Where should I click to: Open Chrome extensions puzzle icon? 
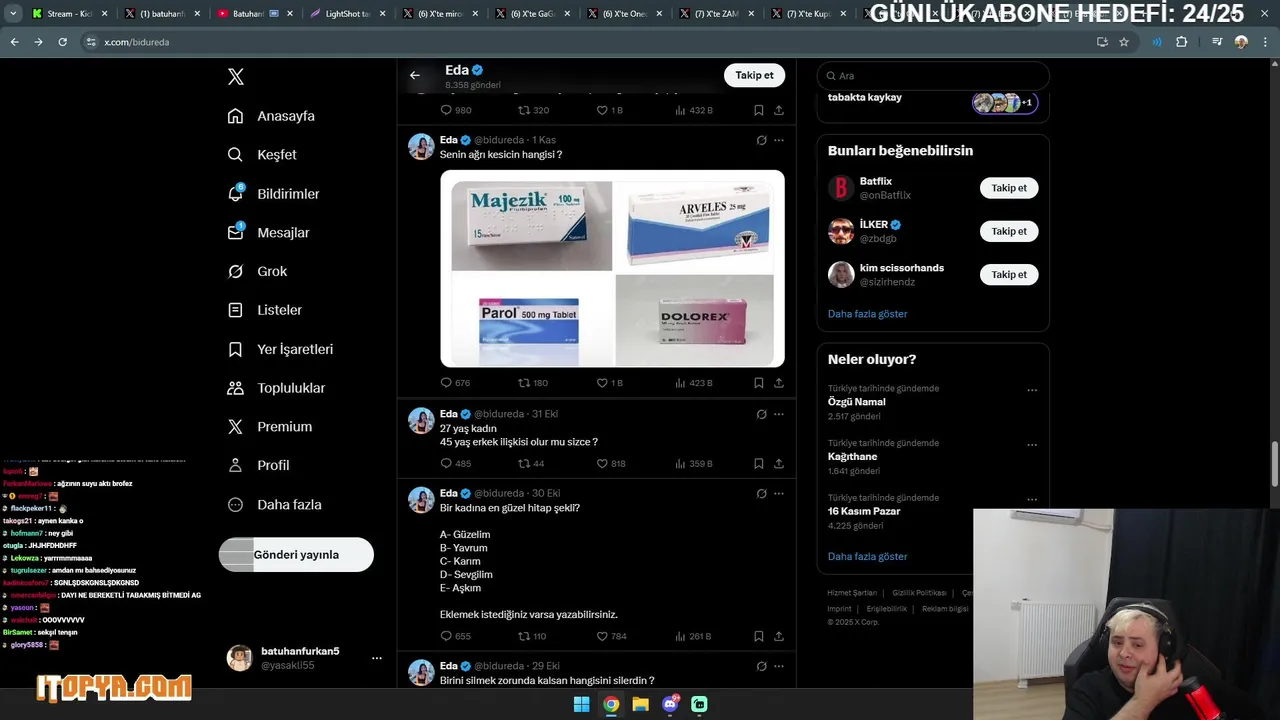(x=1182, y=42)
